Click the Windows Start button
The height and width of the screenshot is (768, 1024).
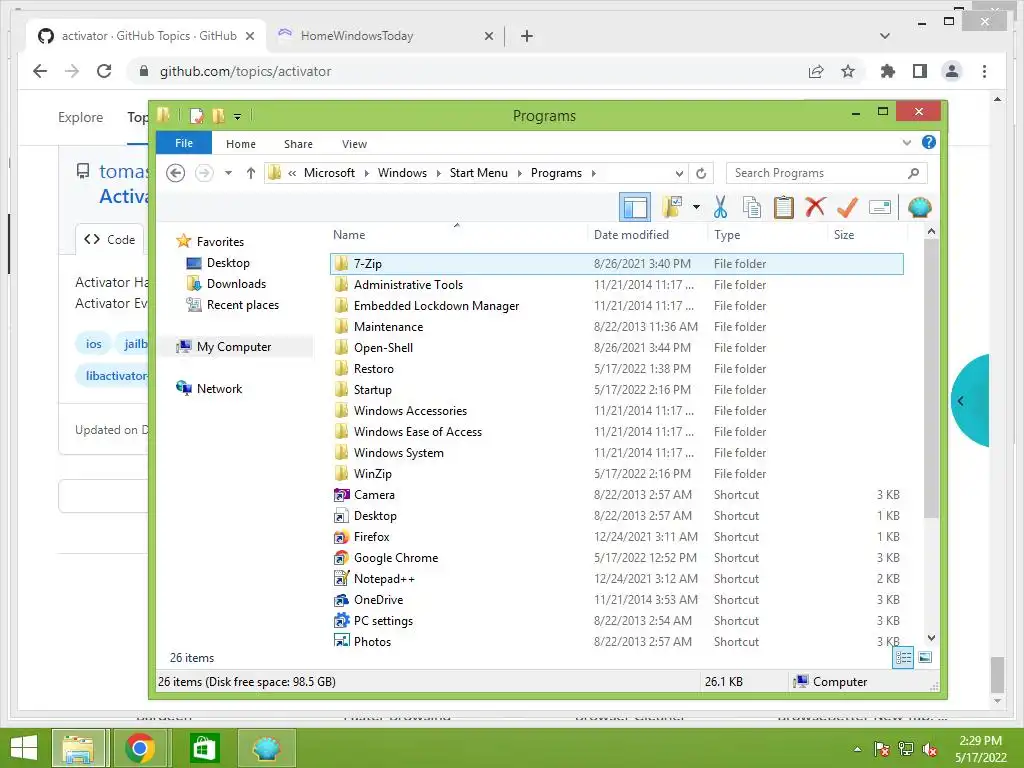pos(24,748)
